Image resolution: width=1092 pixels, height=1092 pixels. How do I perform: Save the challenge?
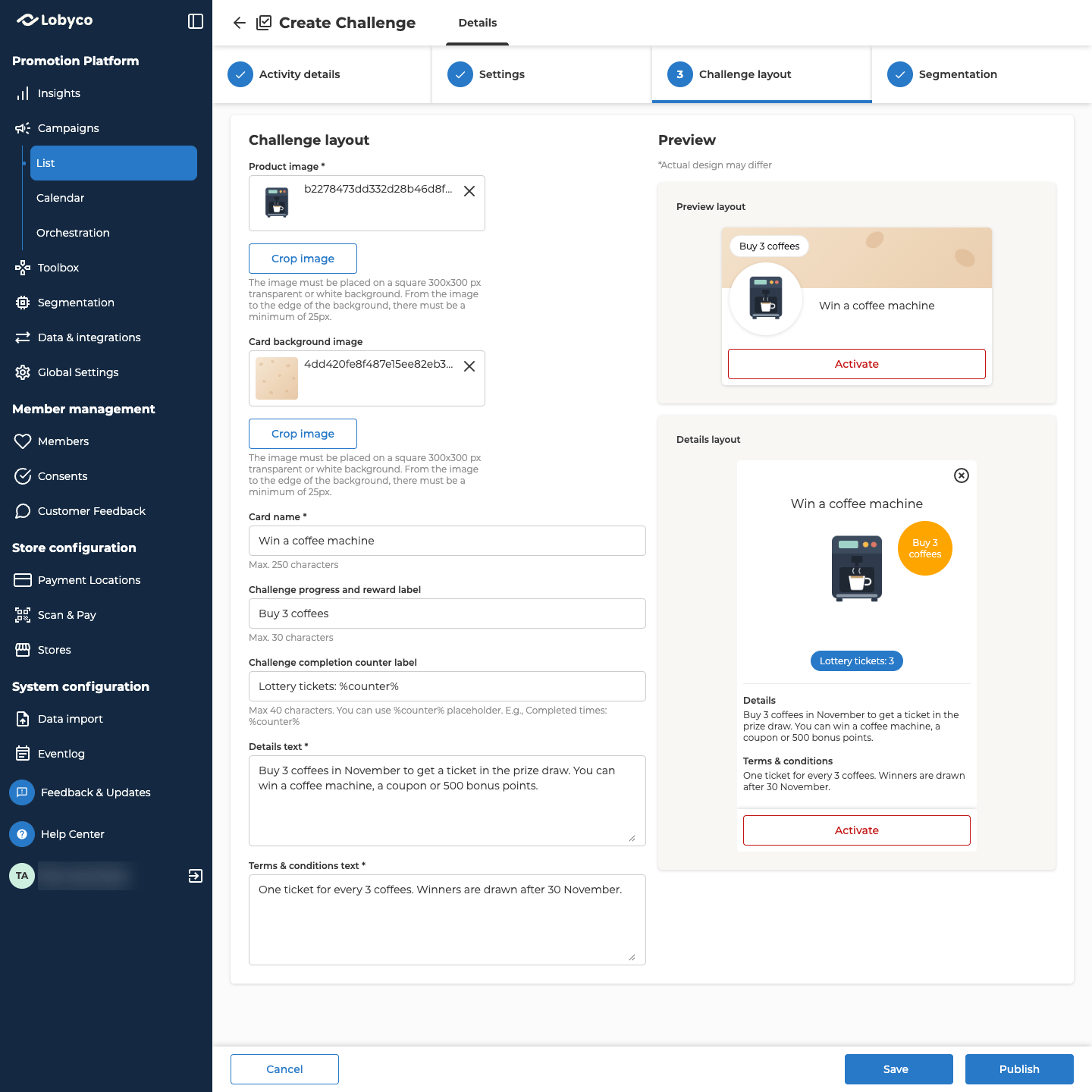point(899,1069)
